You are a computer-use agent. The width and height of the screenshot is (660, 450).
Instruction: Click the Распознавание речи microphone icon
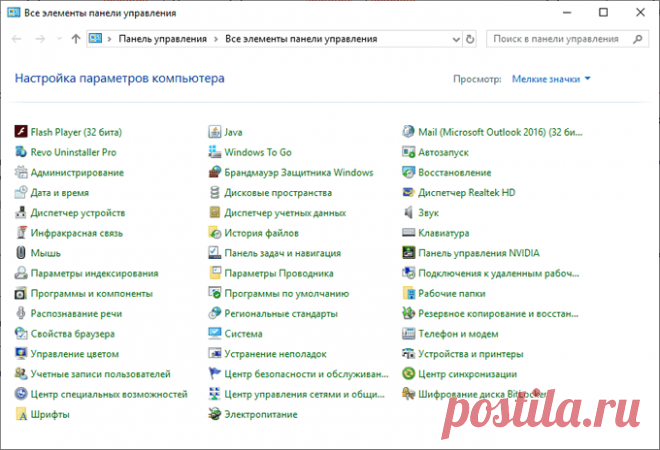[21, 313]
